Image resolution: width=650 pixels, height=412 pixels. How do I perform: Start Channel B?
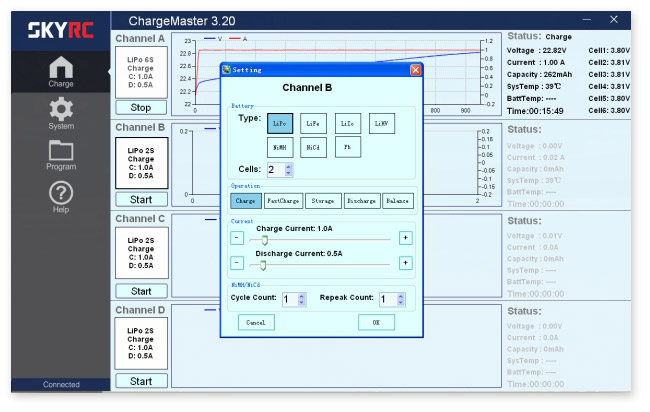(x=141, y=200)
